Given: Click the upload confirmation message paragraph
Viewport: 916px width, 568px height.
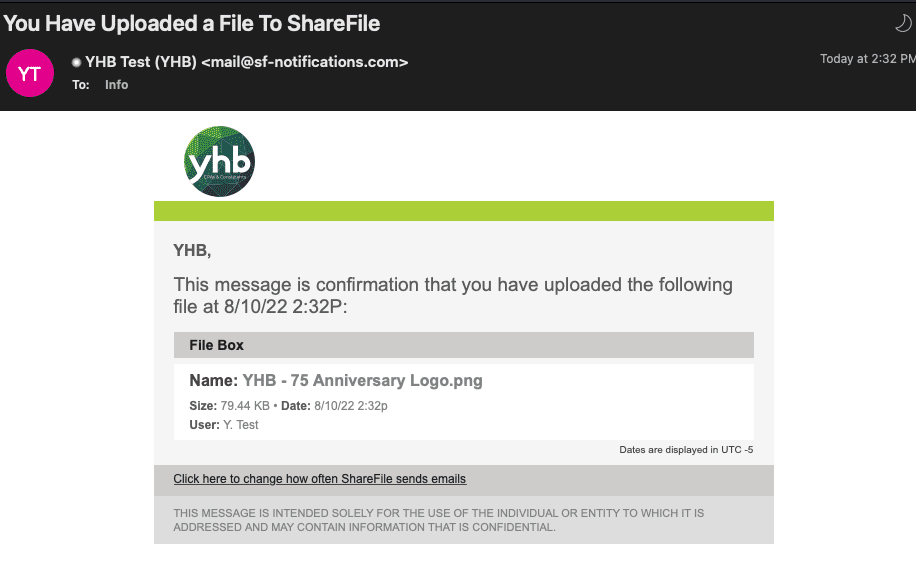Looking at the screenshot, I should 453,295.
